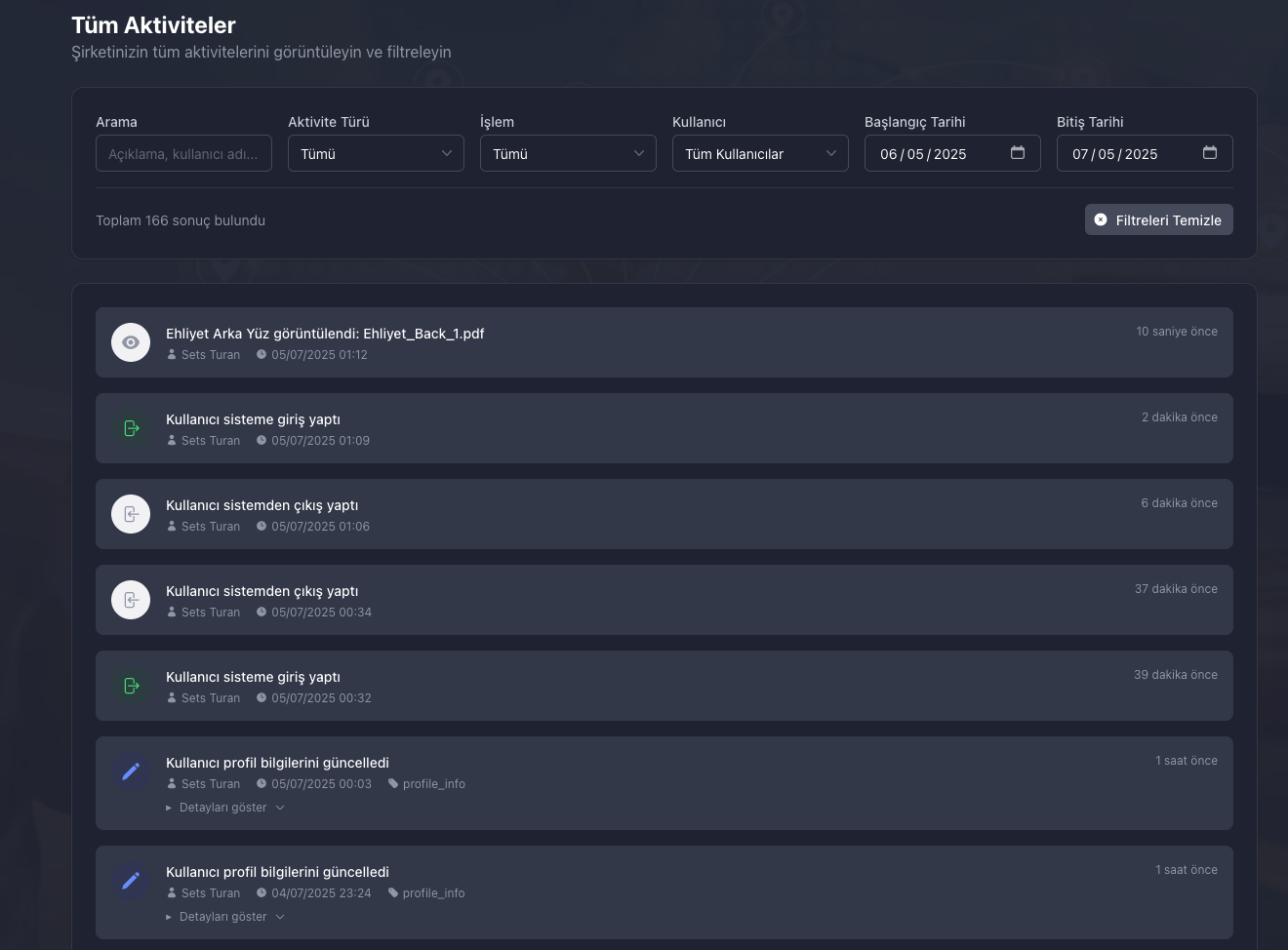Click the profile_info tag on 23:24 entry

[x=433, y=893]
